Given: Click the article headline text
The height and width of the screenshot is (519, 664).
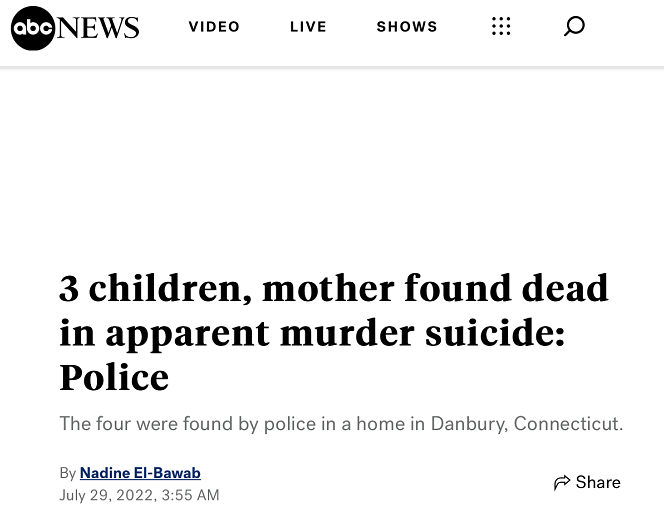Looking at the screenshot, I should pos(334,333).
